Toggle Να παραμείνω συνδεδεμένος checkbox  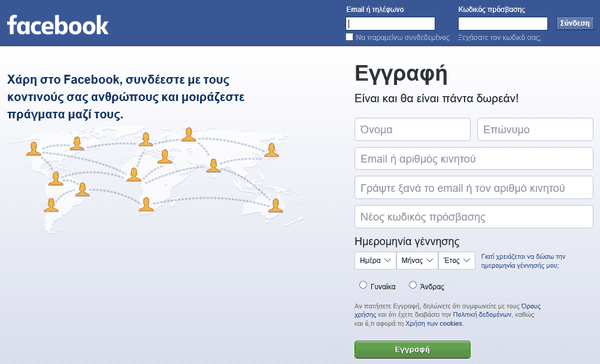point(349,37)
